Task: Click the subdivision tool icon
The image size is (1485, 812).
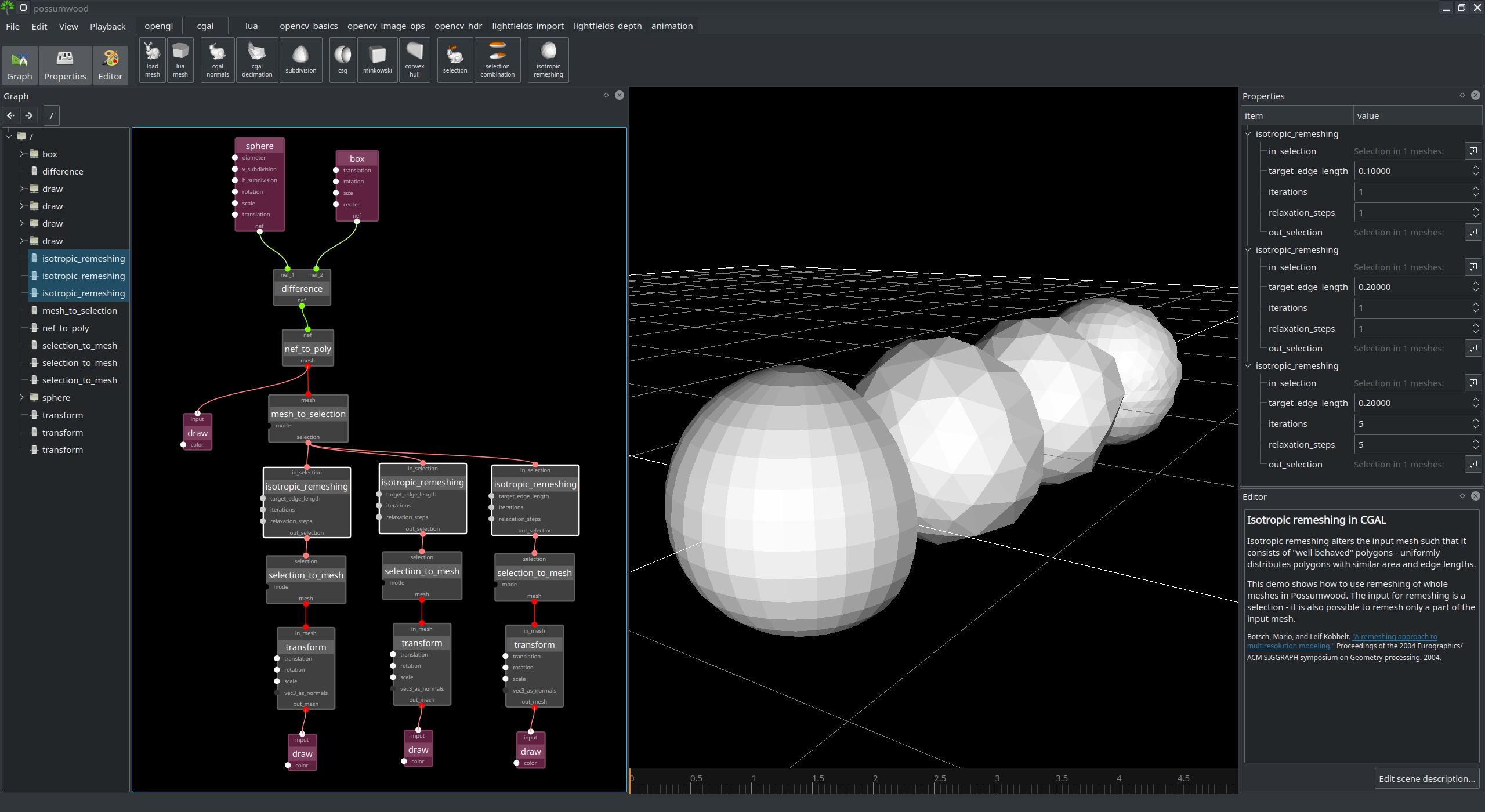Action: pyautogui.click(x=300, y=60)
